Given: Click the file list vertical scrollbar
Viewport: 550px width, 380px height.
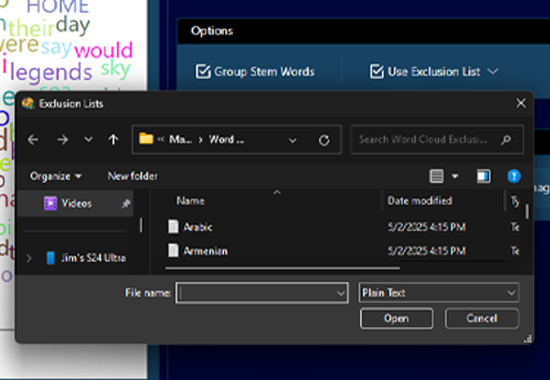Looking at the screenshot, I should point(527,212).
